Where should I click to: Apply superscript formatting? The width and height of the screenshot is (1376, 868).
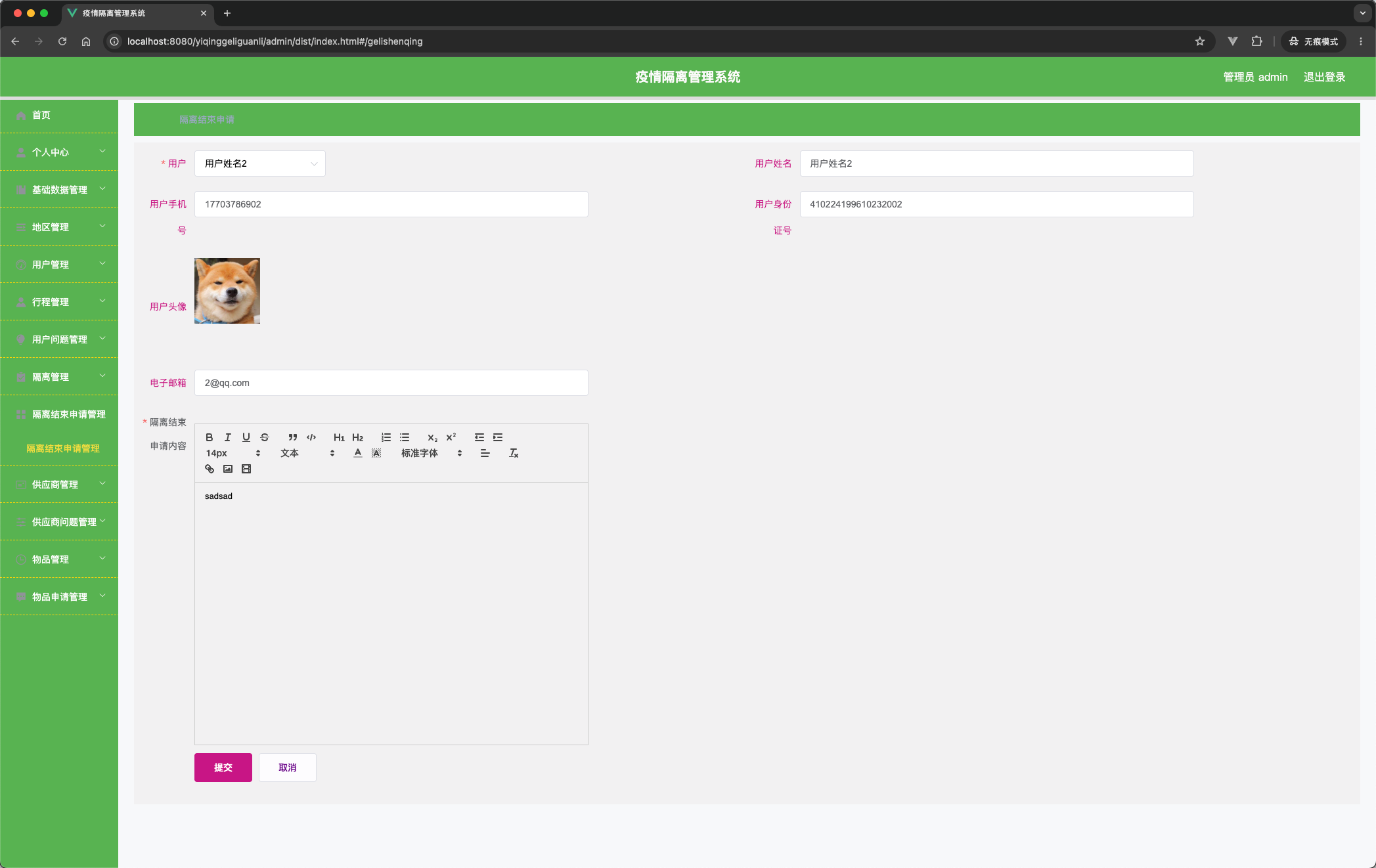click(451, 437)
